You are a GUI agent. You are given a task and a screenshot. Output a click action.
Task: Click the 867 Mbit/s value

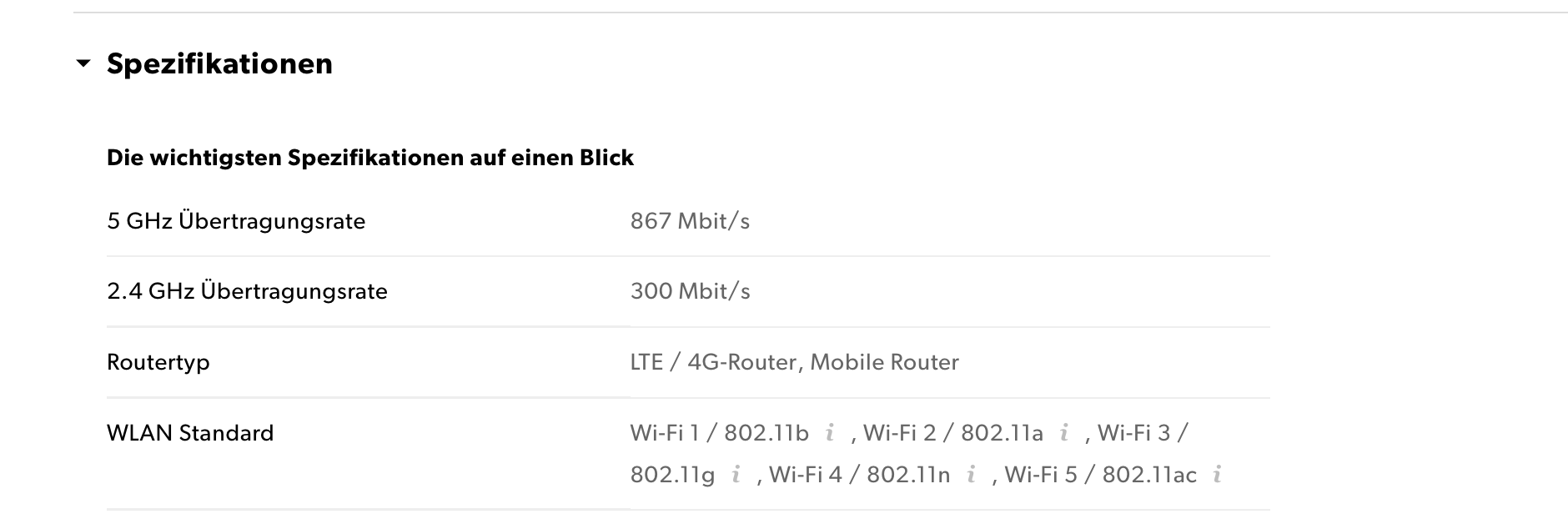690,221
